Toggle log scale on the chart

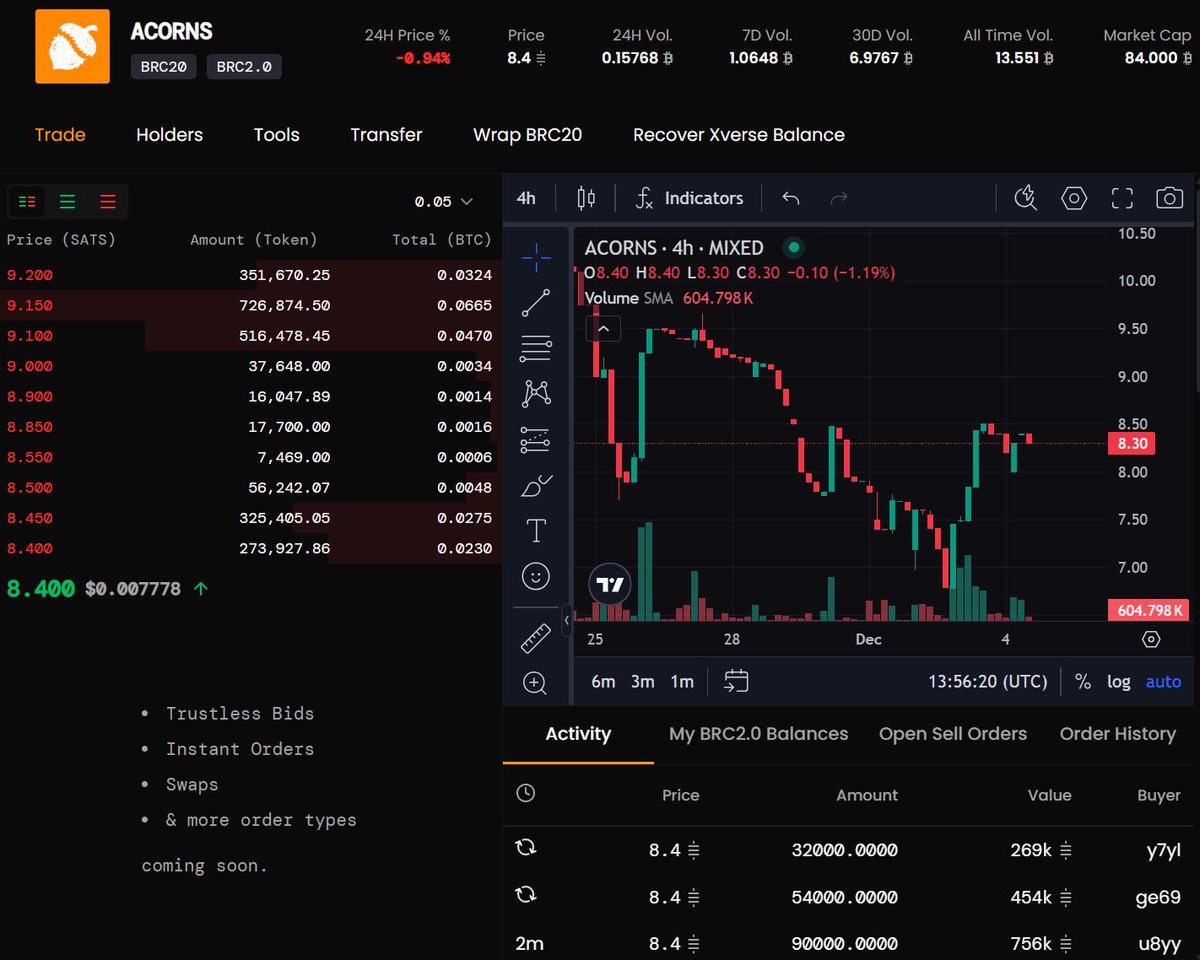click(1119, 682)
